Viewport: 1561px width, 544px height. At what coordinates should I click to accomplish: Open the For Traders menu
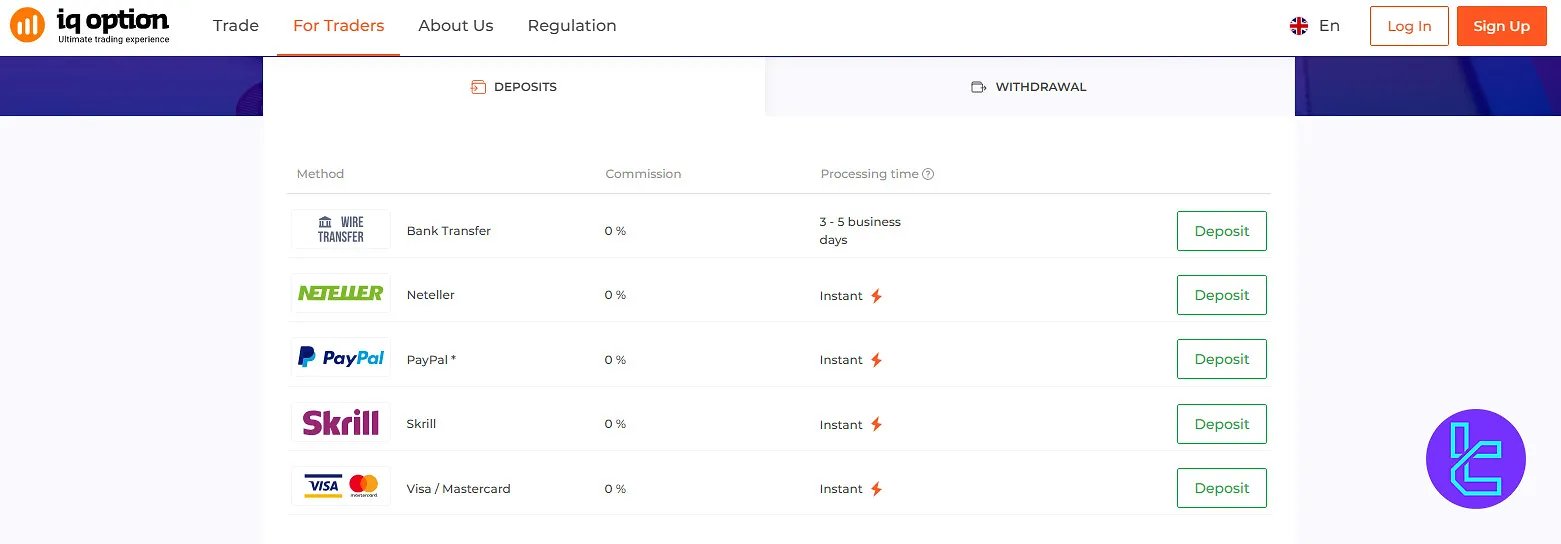point(338,26)
